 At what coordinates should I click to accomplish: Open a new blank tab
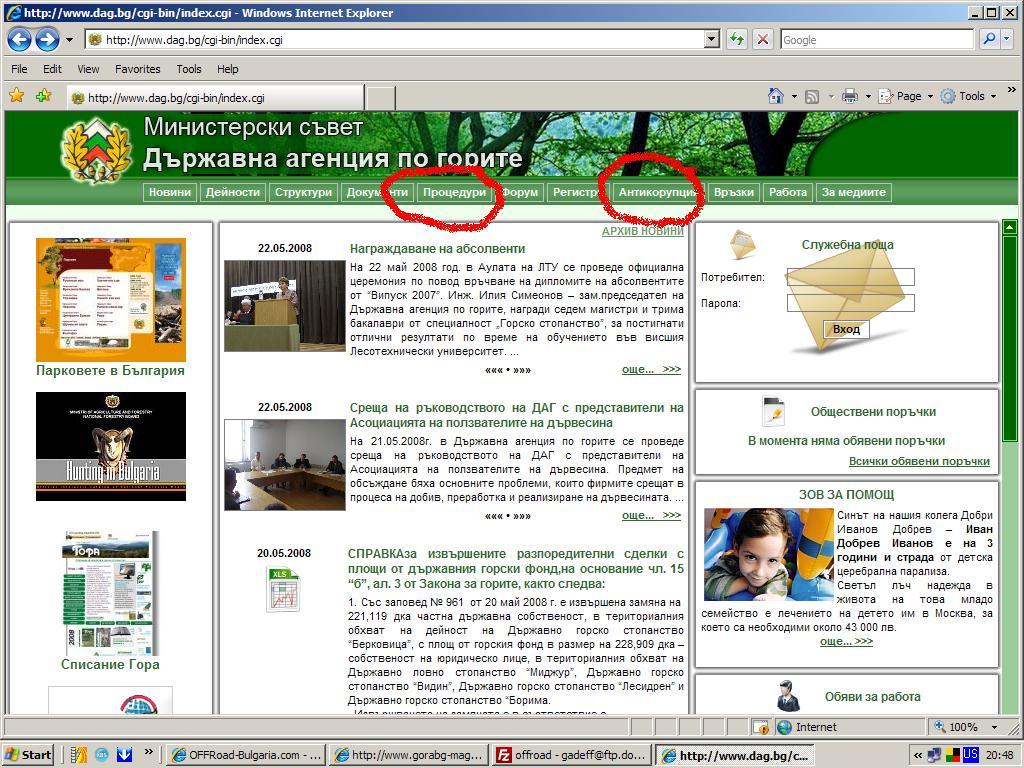380,98
